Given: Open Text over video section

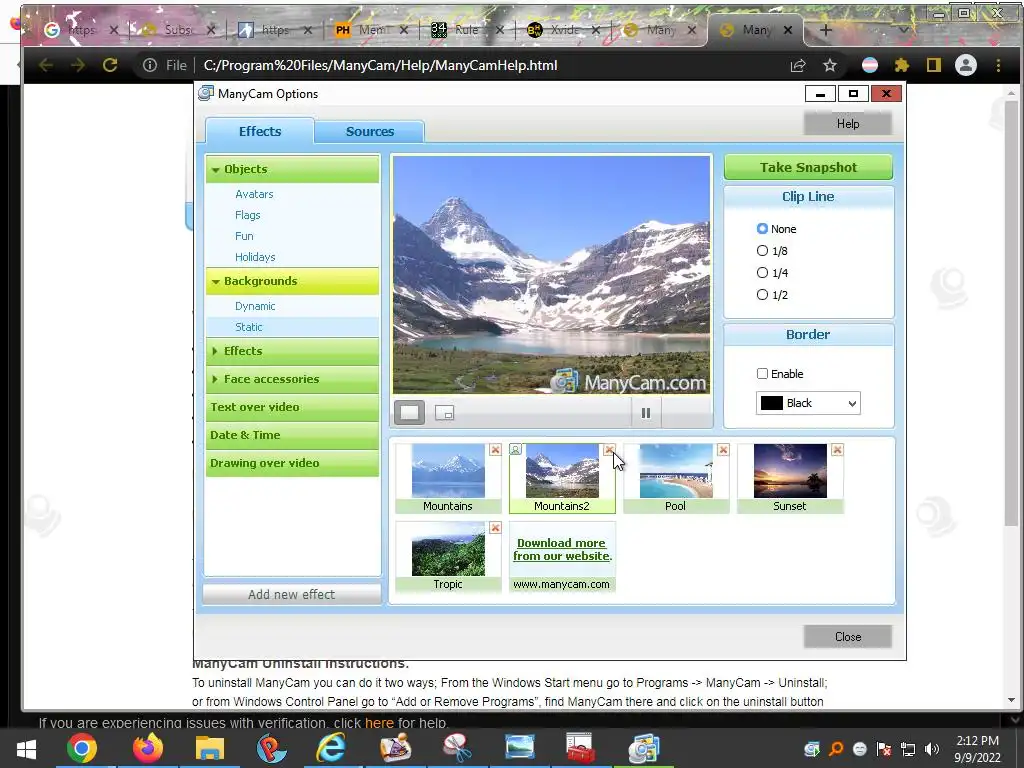Looking at the screenshot, I should pyautogui.click(x=293, y=407).
